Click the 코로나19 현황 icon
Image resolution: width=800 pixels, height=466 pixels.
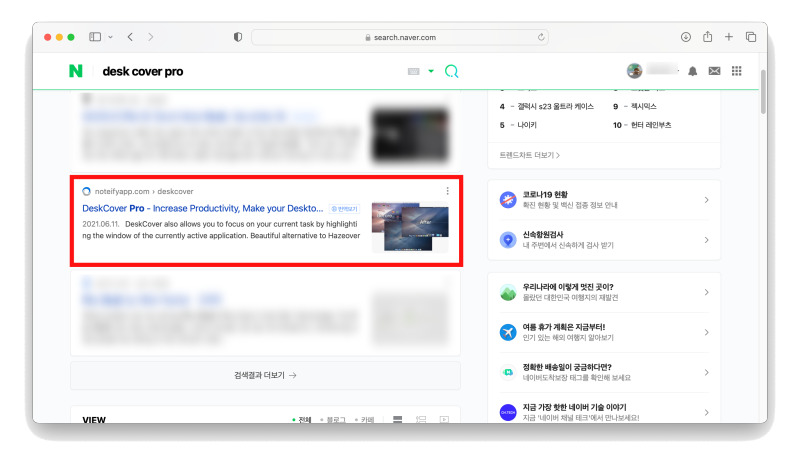508,200
